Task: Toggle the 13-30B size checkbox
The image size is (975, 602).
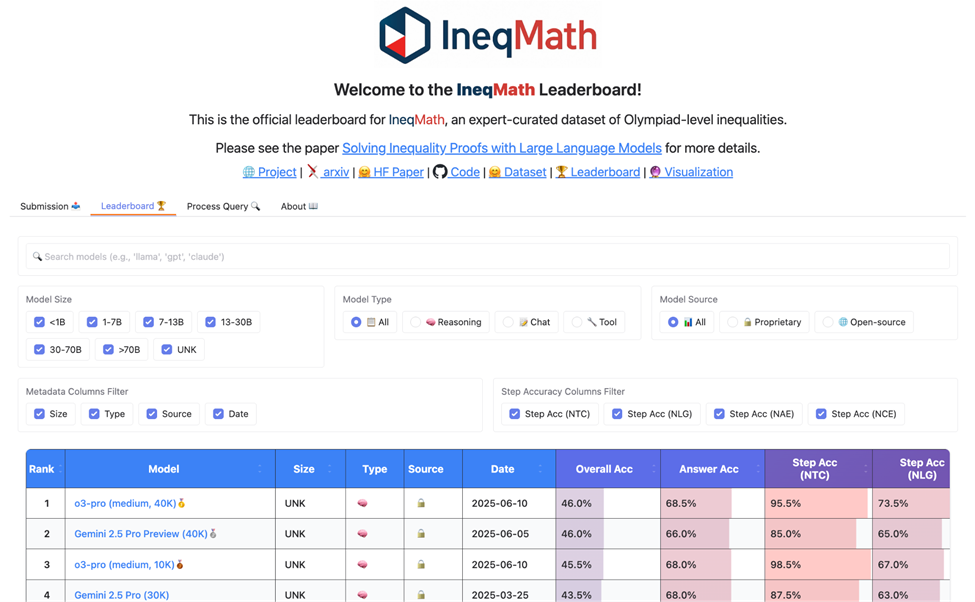Action: pyautogui.click(x=210, y=322)
